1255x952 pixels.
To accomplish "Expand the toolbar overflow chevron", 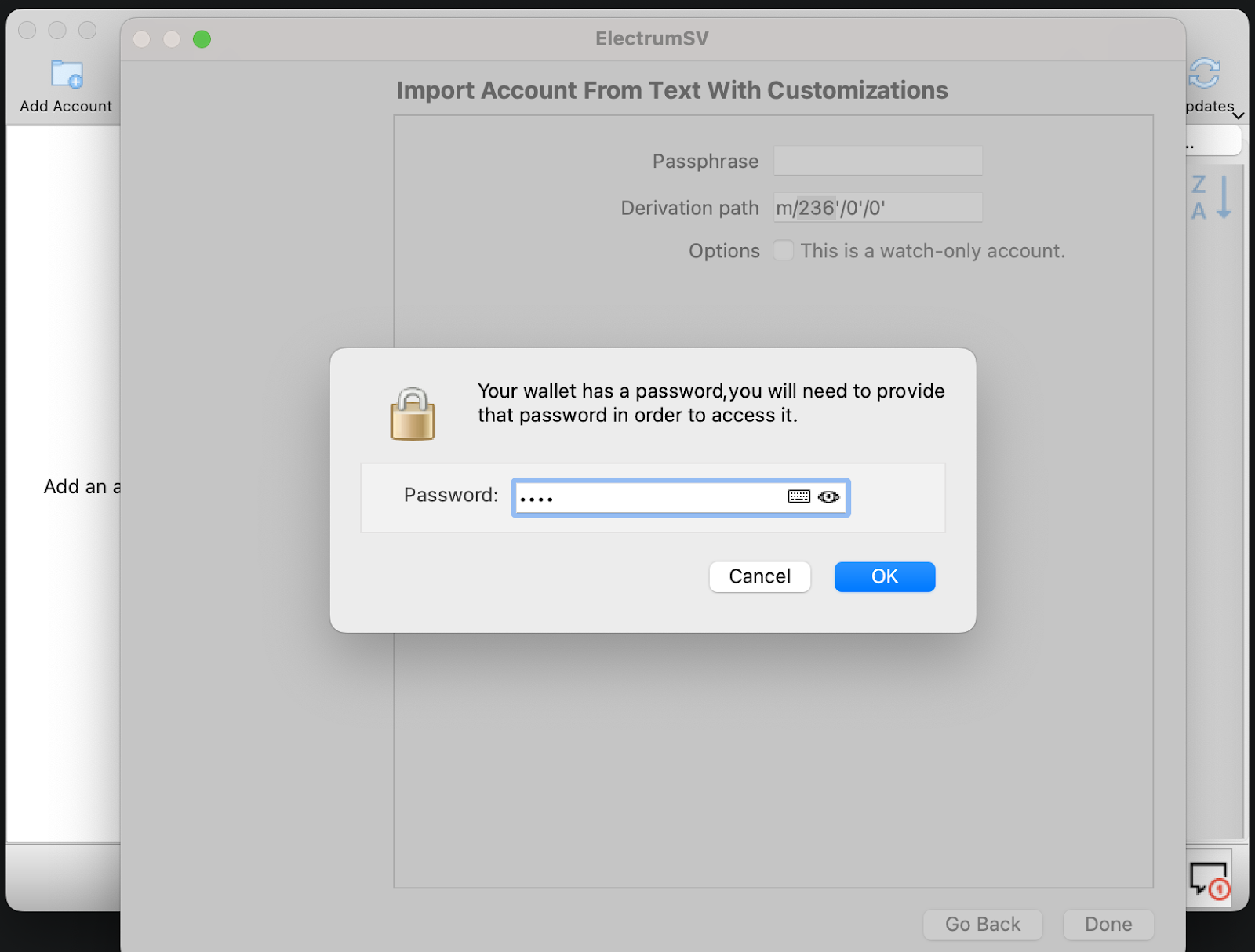I will tap(1239, 116).
